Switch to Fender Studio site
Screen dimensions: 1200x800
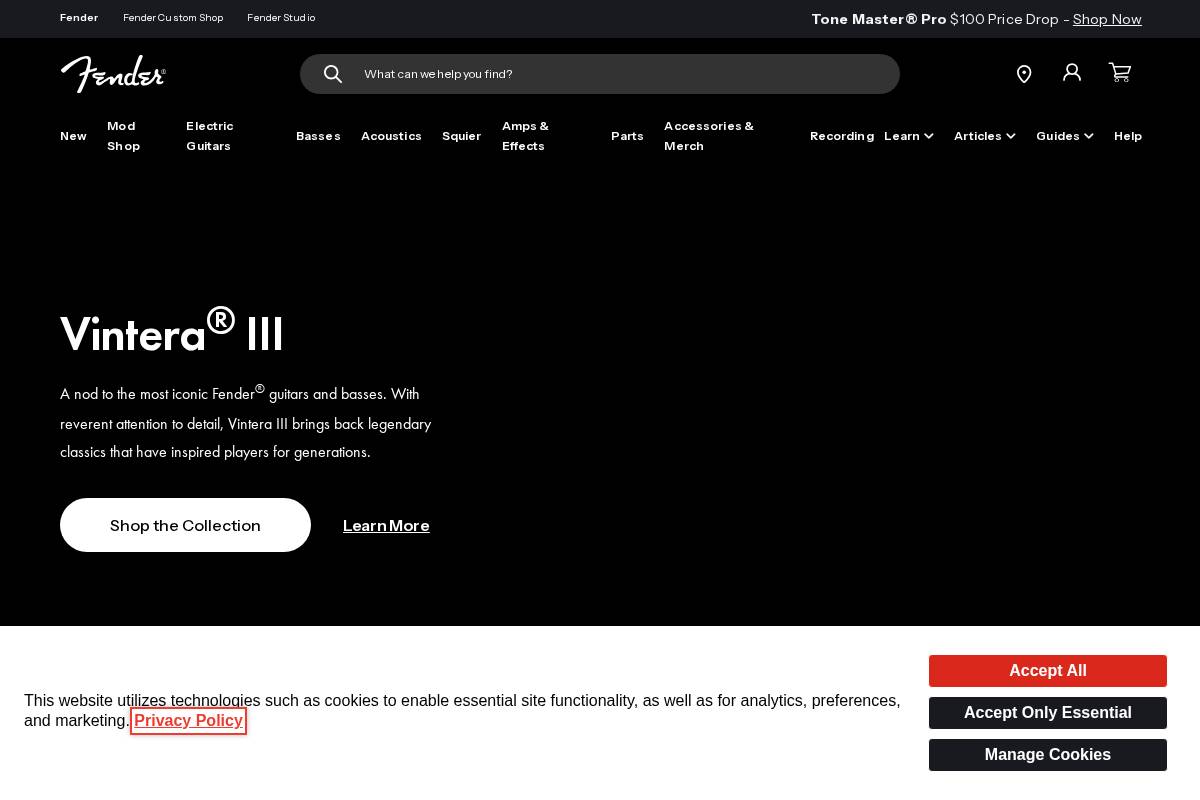[x=281, y=18]
